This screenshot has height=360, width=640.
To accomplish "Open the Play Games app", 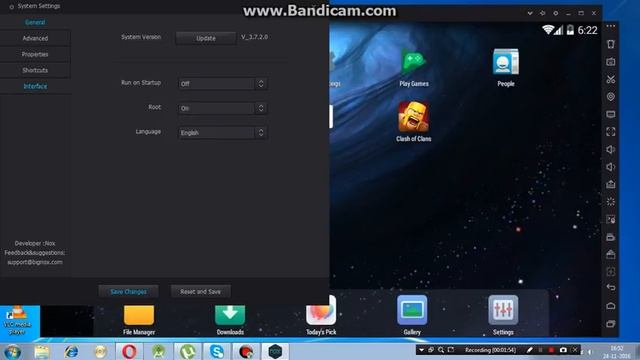I will click(413, 68).
